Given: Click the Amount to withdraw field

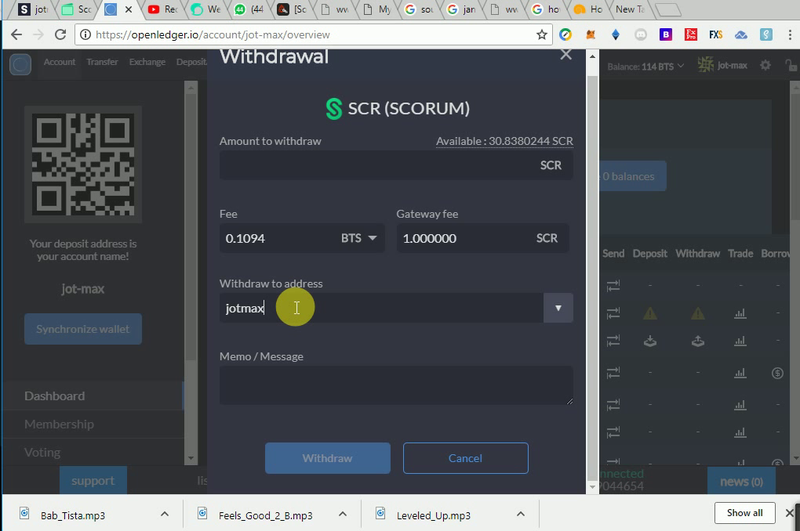Looking at the screenshot, I should click(396, 165).
